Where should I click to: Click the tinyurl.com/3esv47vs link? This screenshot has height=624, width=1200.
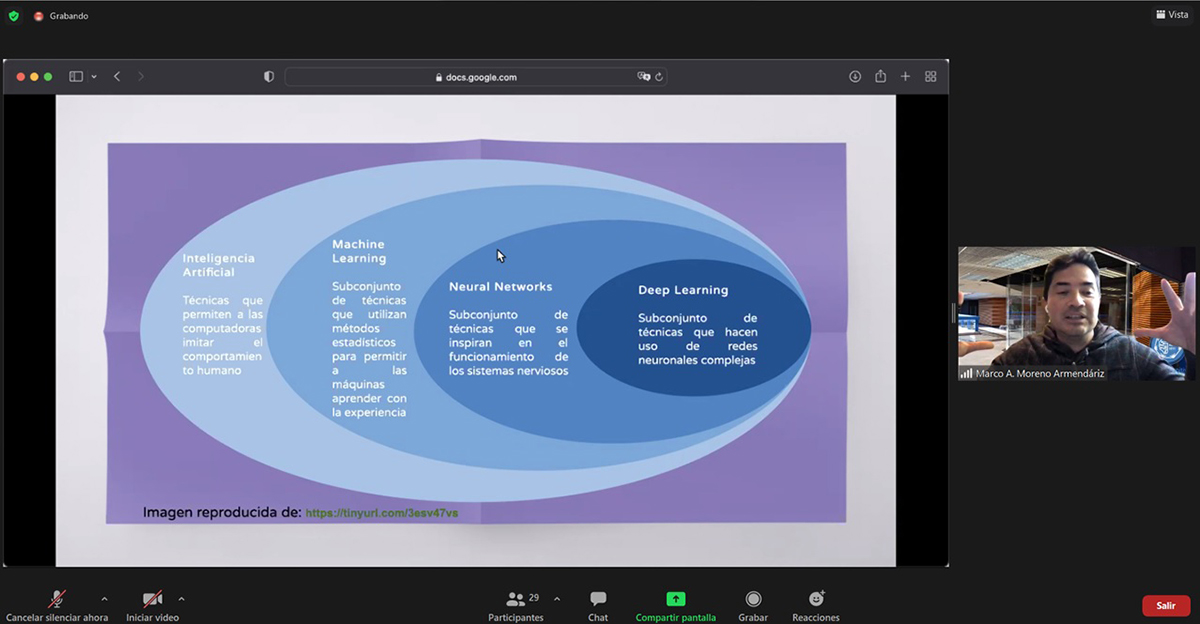pyautogui.click(x=382, y=512)
